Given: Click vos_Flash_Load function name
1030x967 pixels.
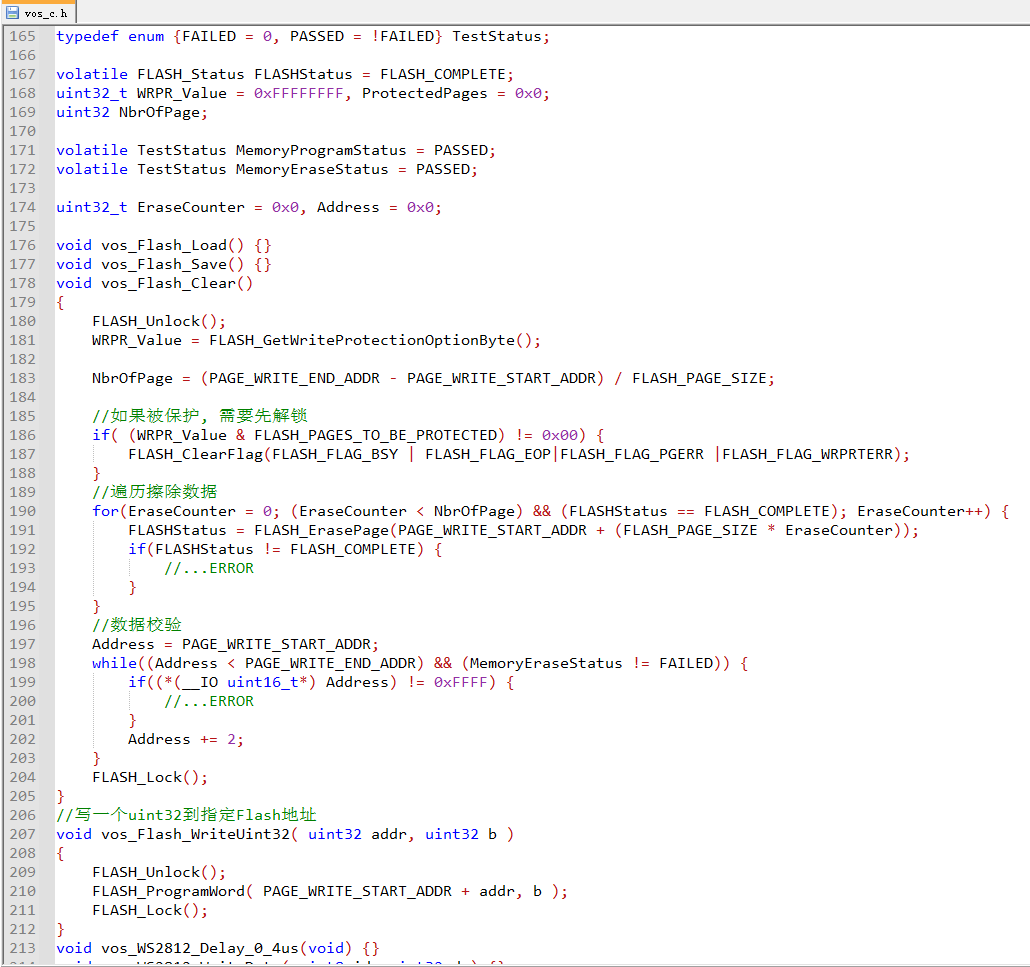Looking at the screenshot, I should 164,246.
